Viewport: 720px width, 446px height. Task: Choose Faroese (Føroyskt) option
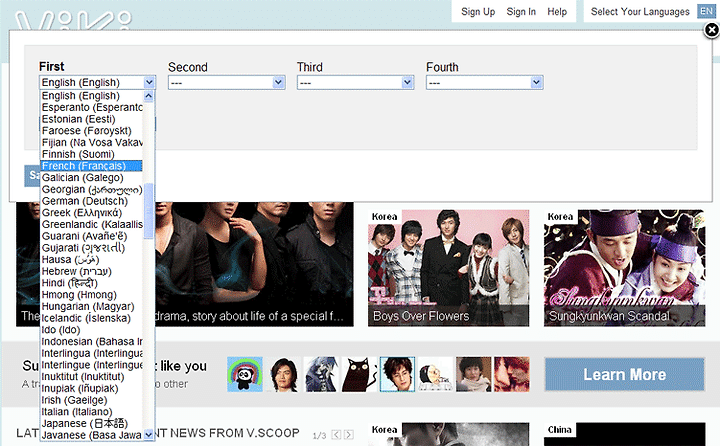coord(92,131)
